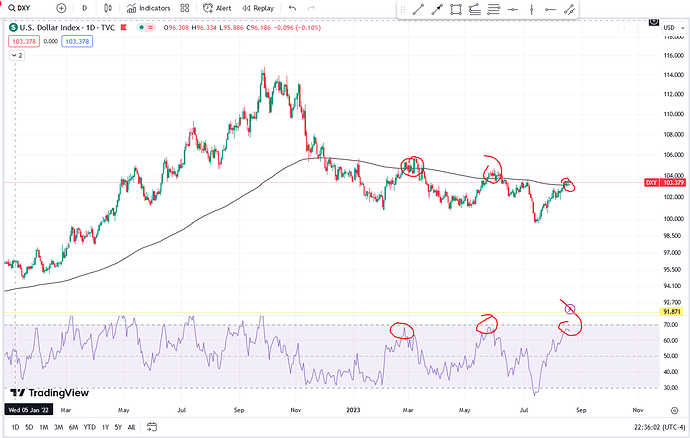Open the D timeframe interval selector
The width and height of the screenshot is (690, 438).
click(84, 8)
